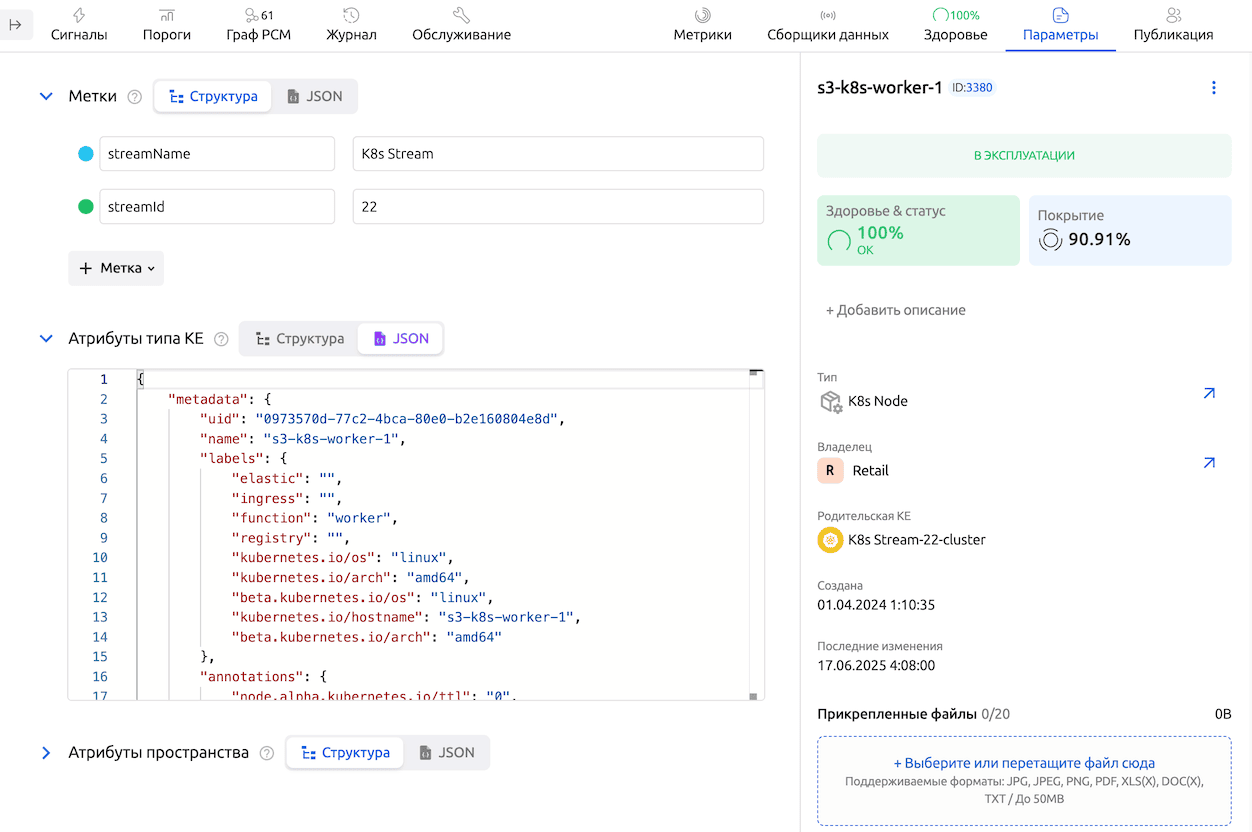Click the blue streamName color swatch
This screenshot has height=832, width=1252.
click(x=86, y=154)
